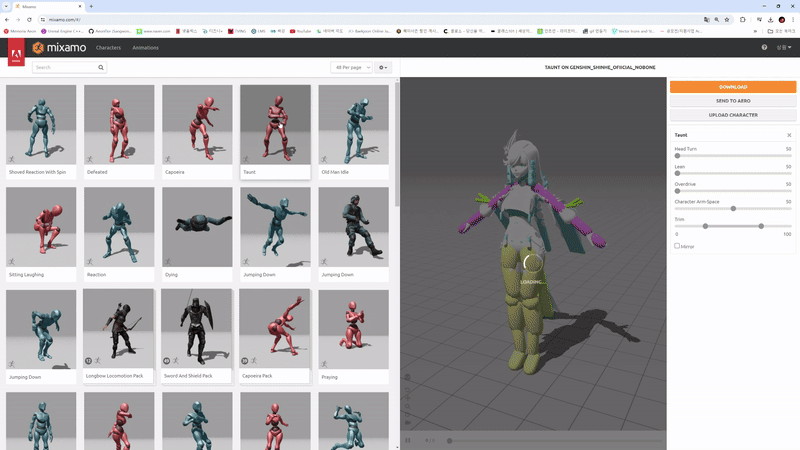Open browser translate icon in address bar
This screenshot has height=450, width=800.
pyautogui.click(x=707, y=19)
